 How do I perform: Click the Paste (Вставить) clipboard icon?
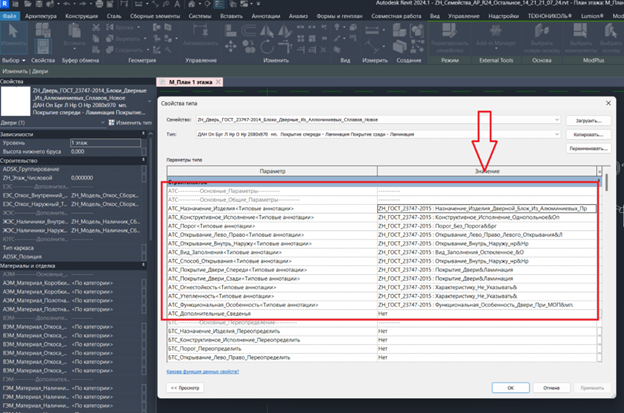pyautogui.click(x=74, y=32)
